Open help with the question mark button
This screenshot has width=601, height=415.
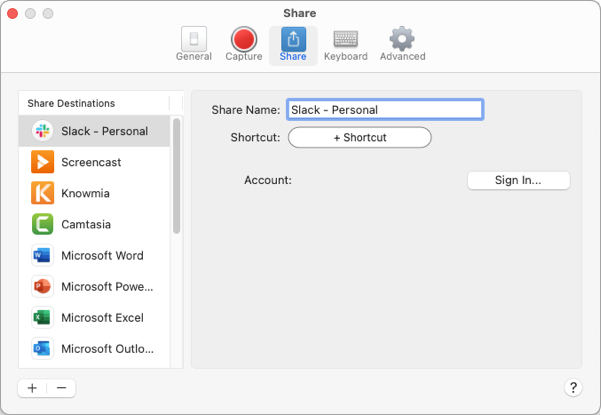[573, 387]
